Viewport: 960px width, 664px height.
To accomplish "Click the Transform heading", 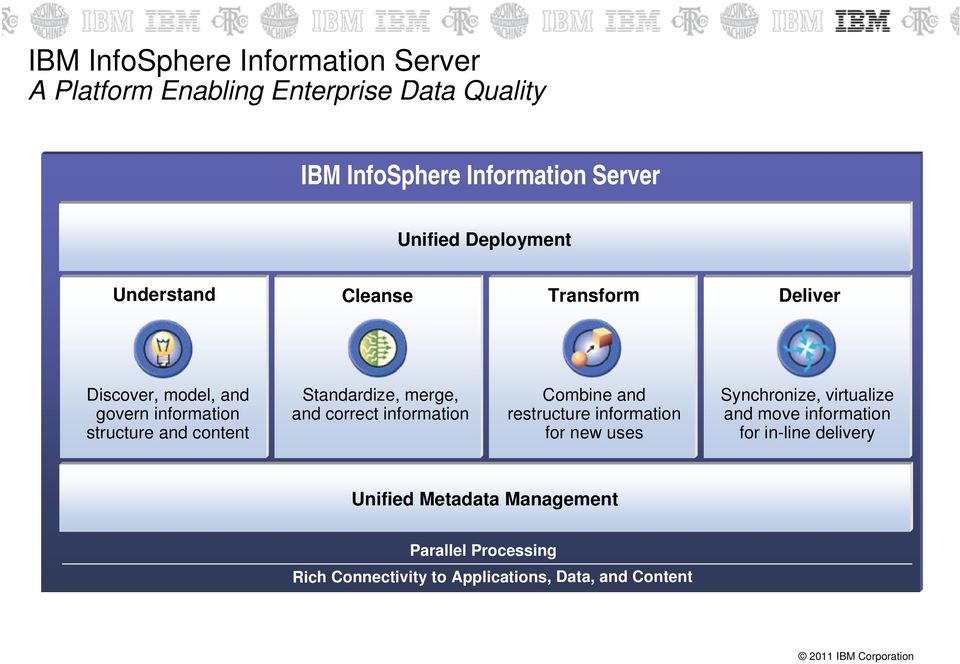I will pyautogui.click(x=593, y=295).
